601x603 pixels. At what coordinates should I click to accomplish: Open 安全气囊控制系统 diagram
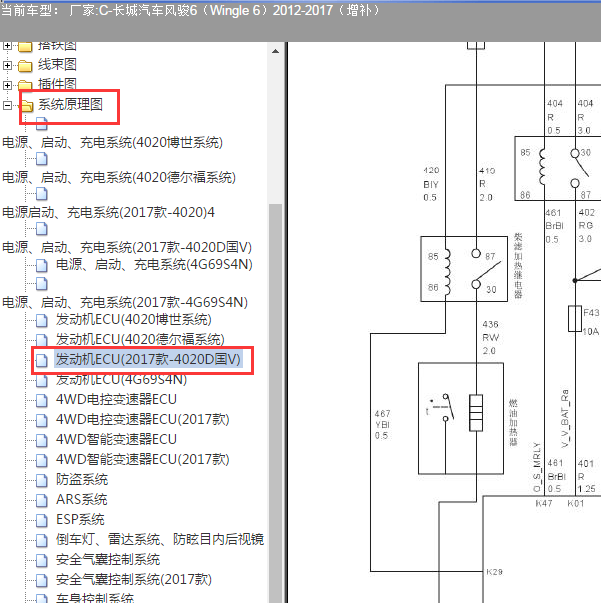click(x=108, y=560)
